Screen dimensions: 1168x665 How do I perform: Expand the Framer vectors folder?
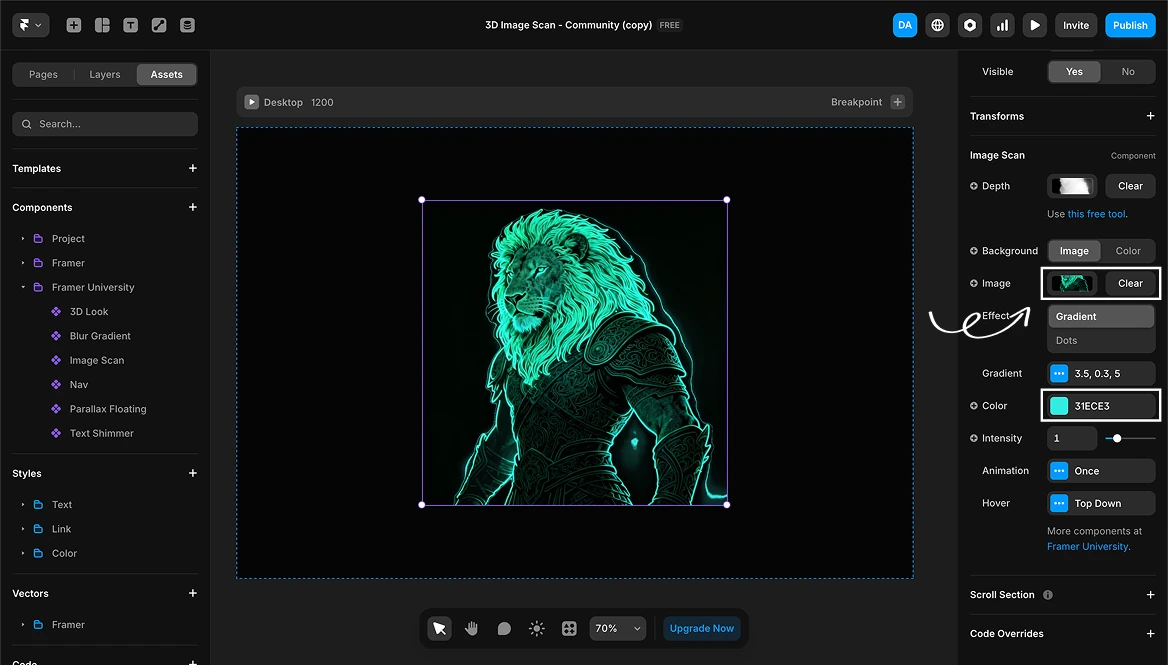pyautogui.click(x=23, y=625)
